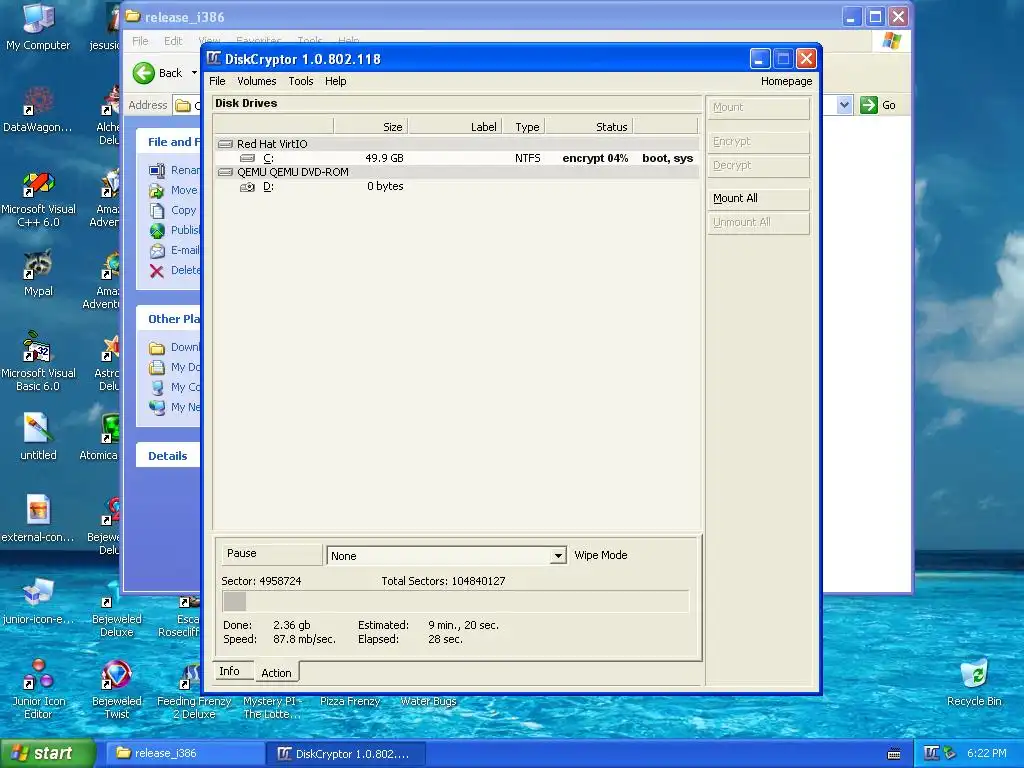Select the Bejeweled Twist desktop icon
This screenshot has width=1024, height=768.
[116, 688]
